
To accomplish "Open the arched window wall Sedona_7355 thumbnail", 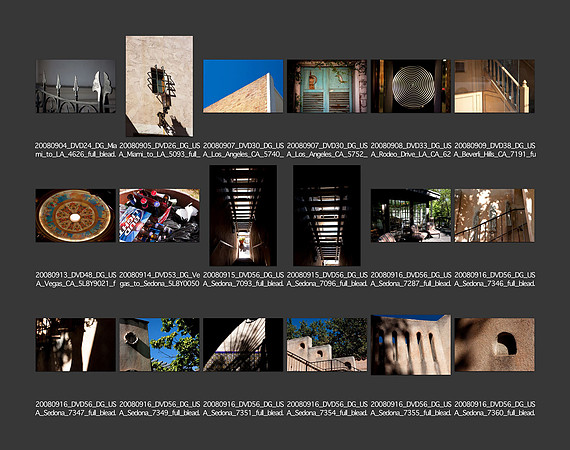I will (x=411, y=345).
